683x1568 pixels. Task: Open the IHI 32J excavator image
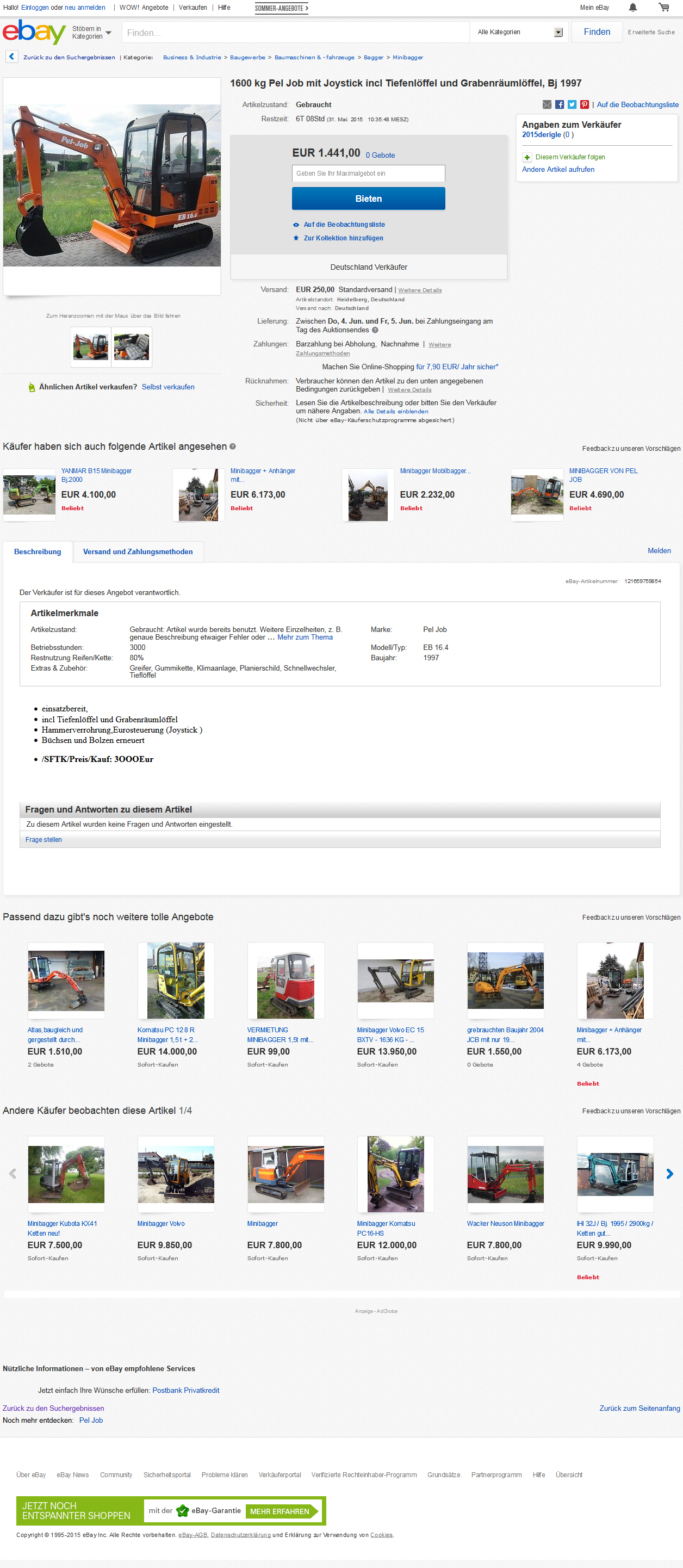pyautogui.click(x=616, y=1174)
